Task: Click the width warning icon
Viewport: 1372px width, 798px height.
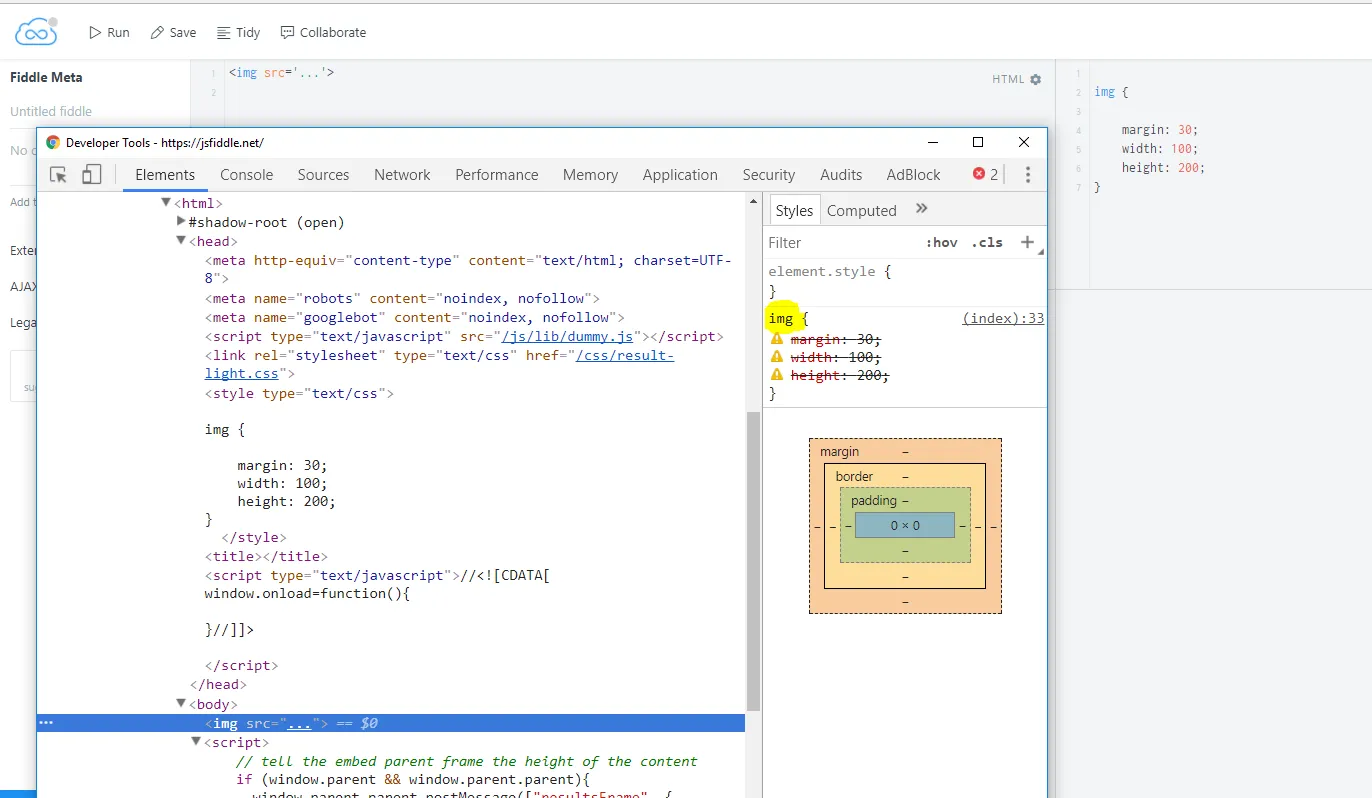Action: 777,357
